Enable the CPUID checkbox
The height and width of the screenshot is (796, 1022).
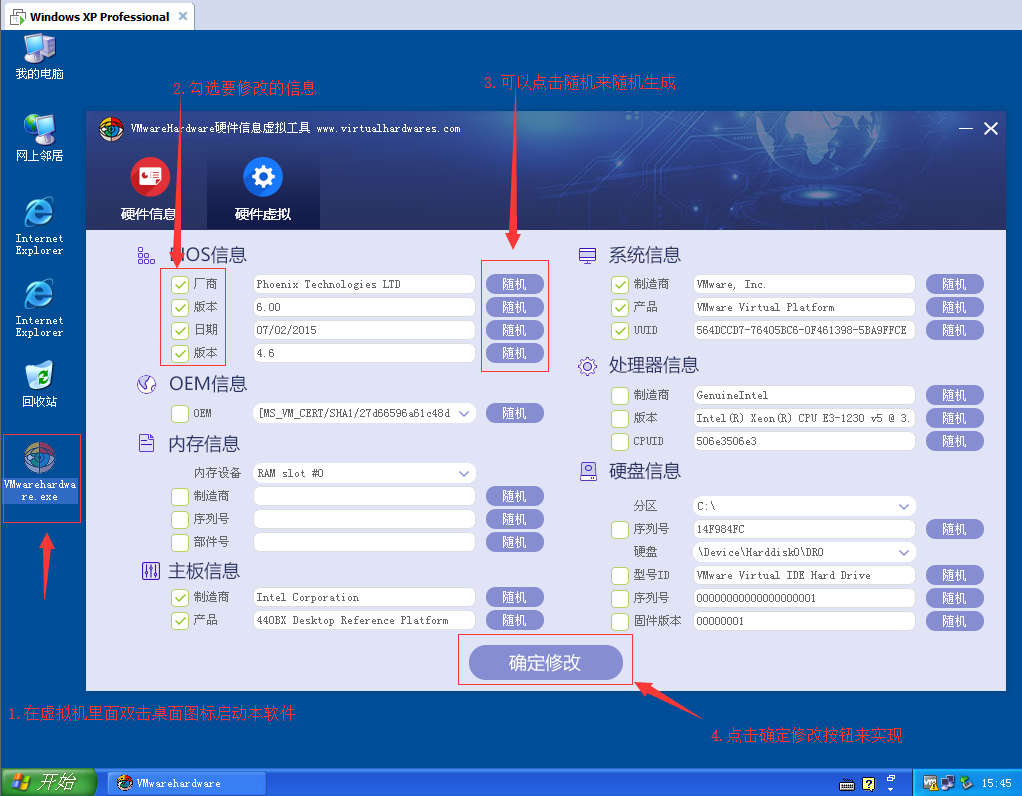click(x=620, y=441)
